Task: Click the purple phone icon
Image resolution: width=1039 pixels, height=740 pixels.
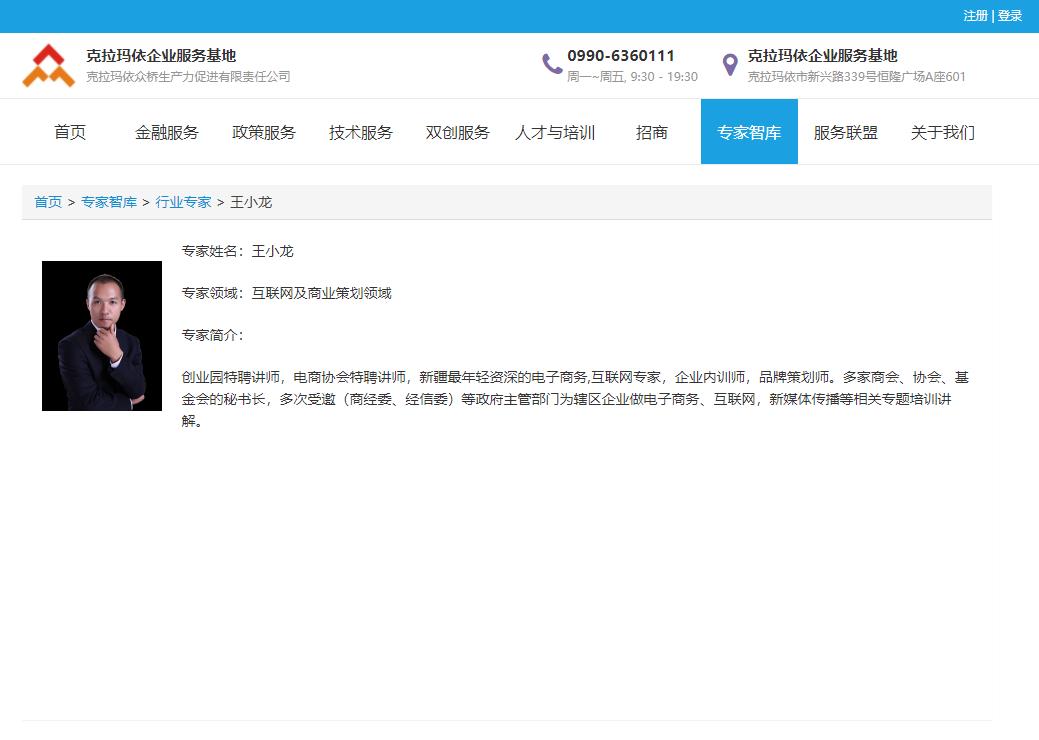Action: click(552, 65)
